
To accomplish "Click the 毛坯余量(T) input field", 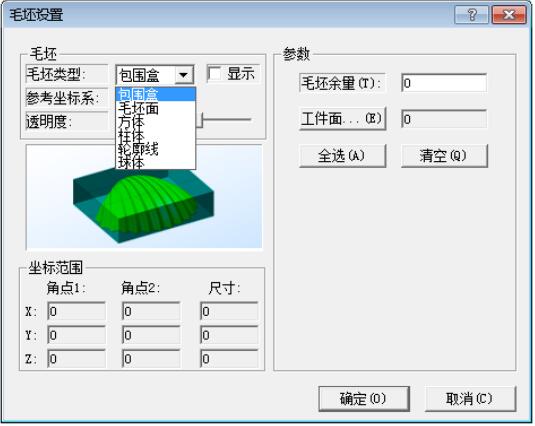I will coord(444,83).
